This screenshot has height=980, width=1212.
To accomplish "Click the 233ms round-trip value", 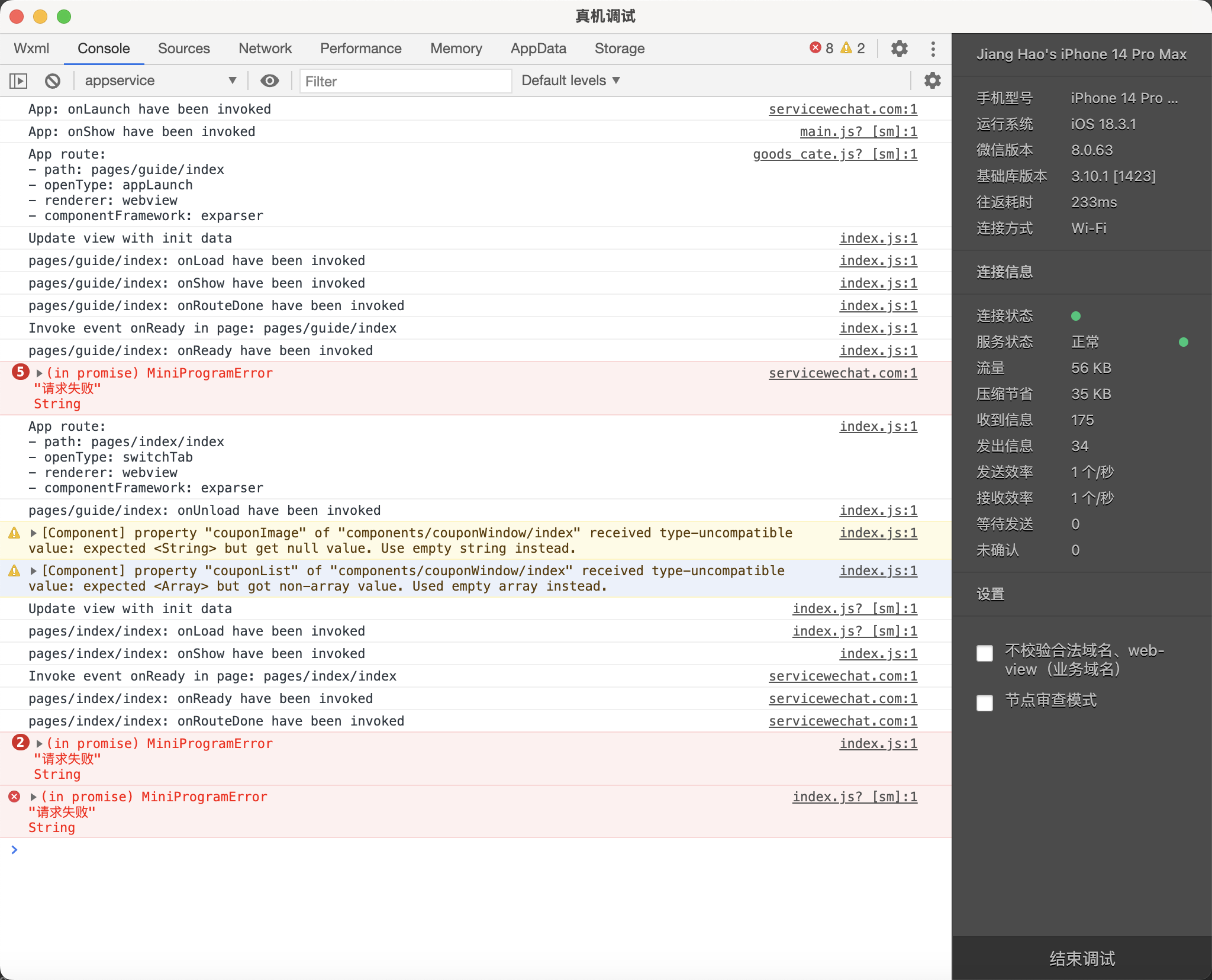I will coord(1094,202).
